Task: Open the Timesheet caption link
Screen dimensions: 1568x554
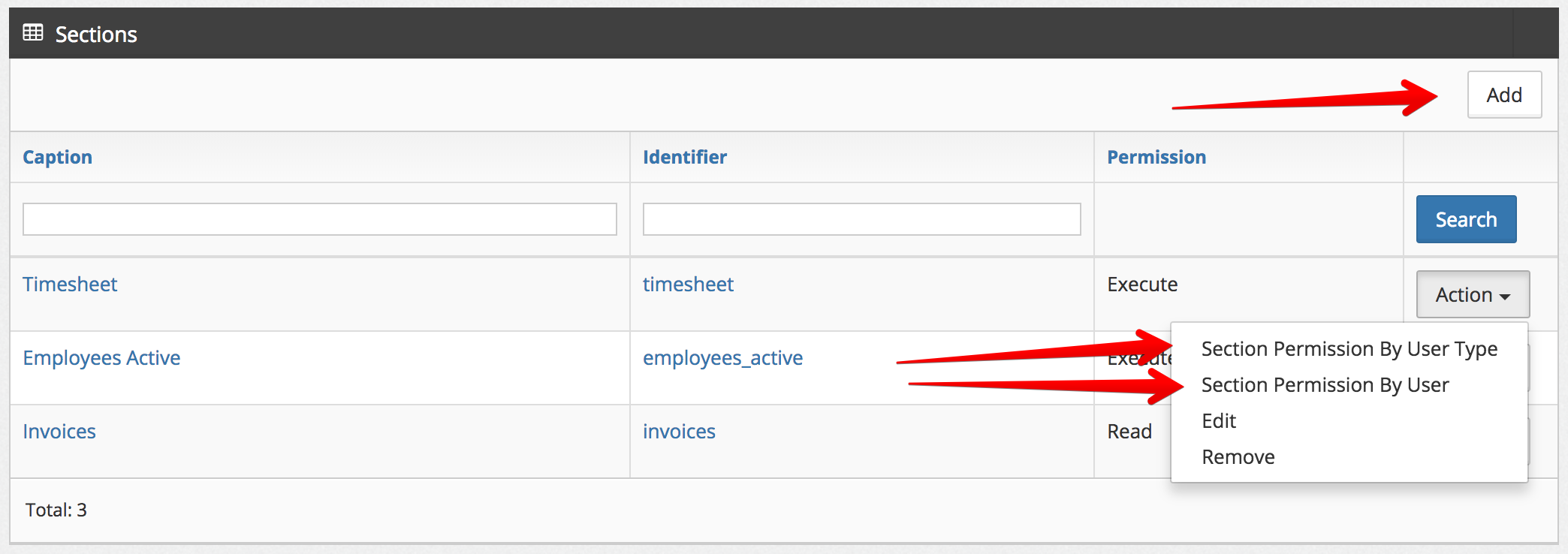Action: [70, 285]
